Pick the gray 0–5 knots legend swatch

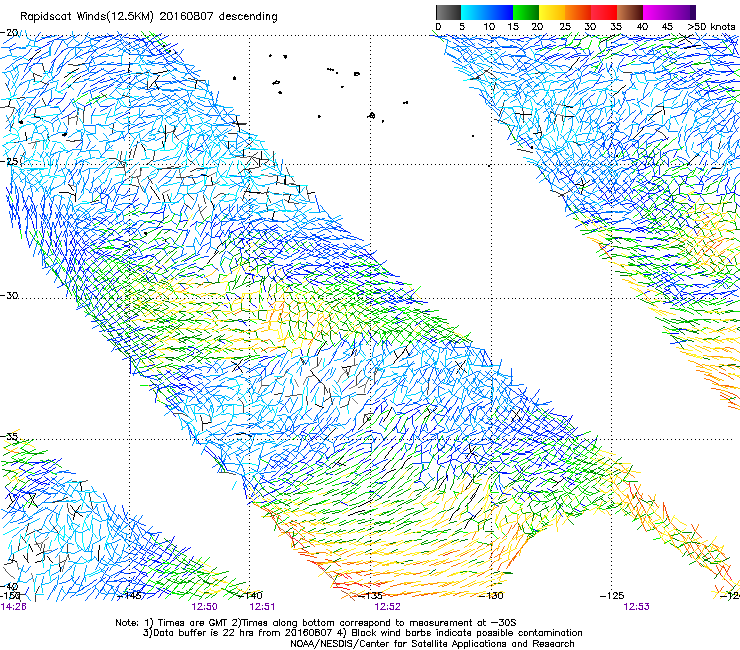448,12
